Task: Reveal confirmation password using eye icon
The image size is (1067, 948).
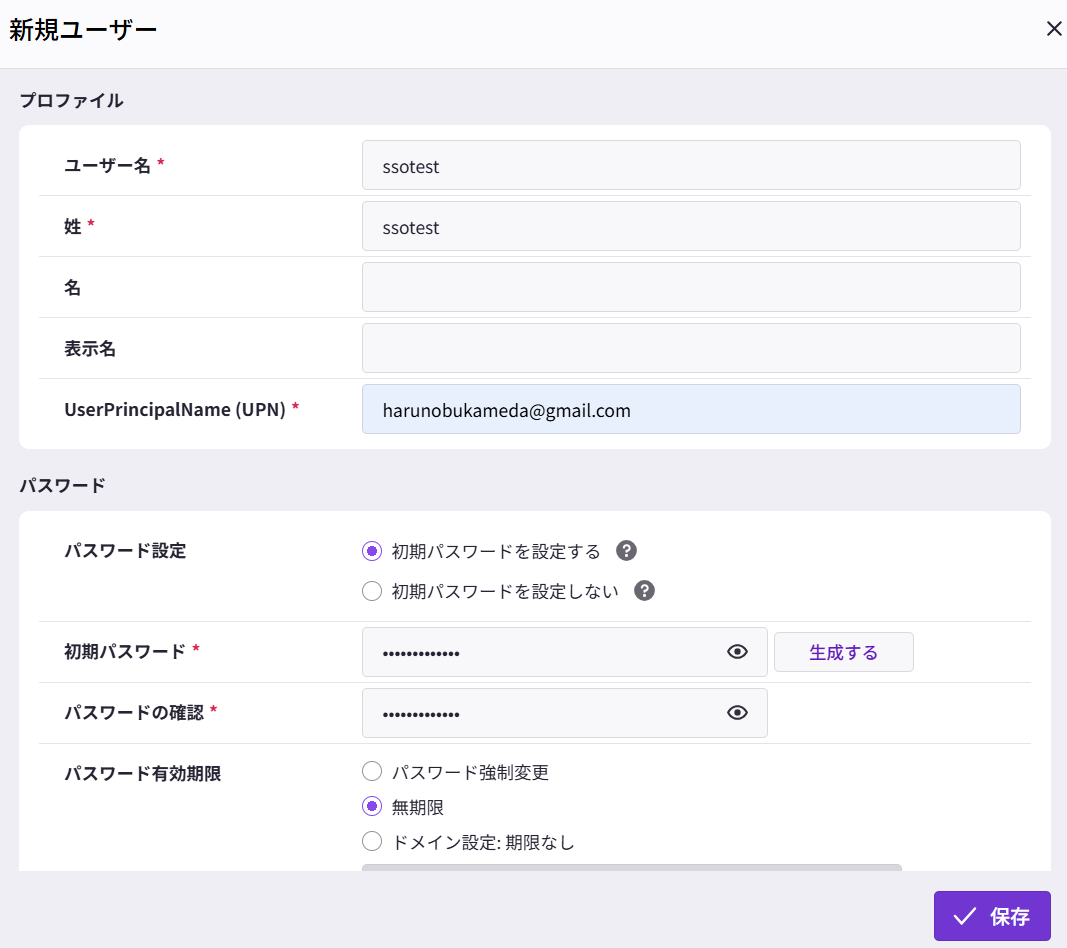Action: (737, 713)
